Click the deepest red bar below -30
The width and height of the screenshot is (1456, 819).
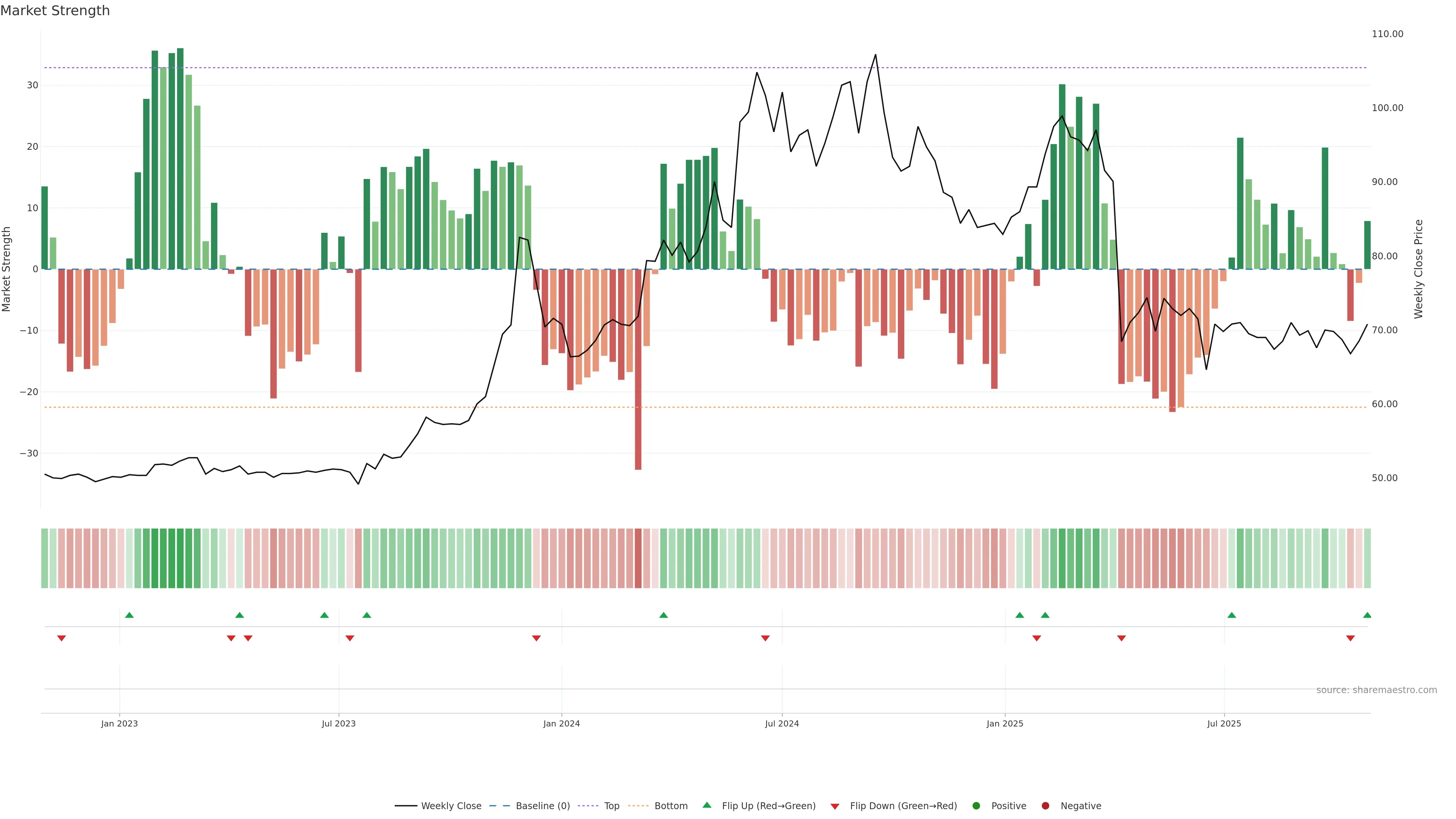638,395
